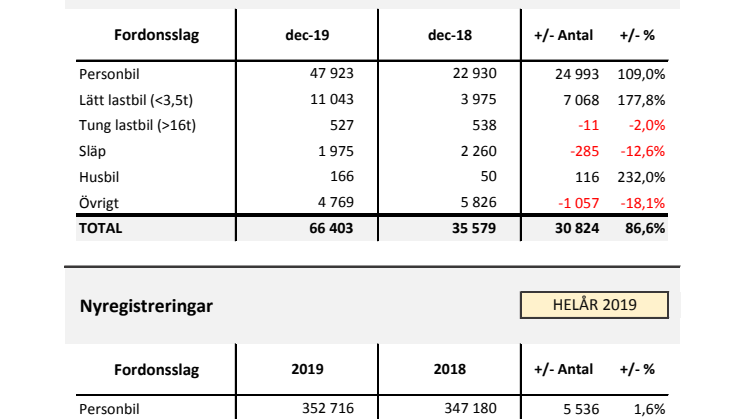
Task: Select the Husbil row label
Action: [x=98, y=176]
